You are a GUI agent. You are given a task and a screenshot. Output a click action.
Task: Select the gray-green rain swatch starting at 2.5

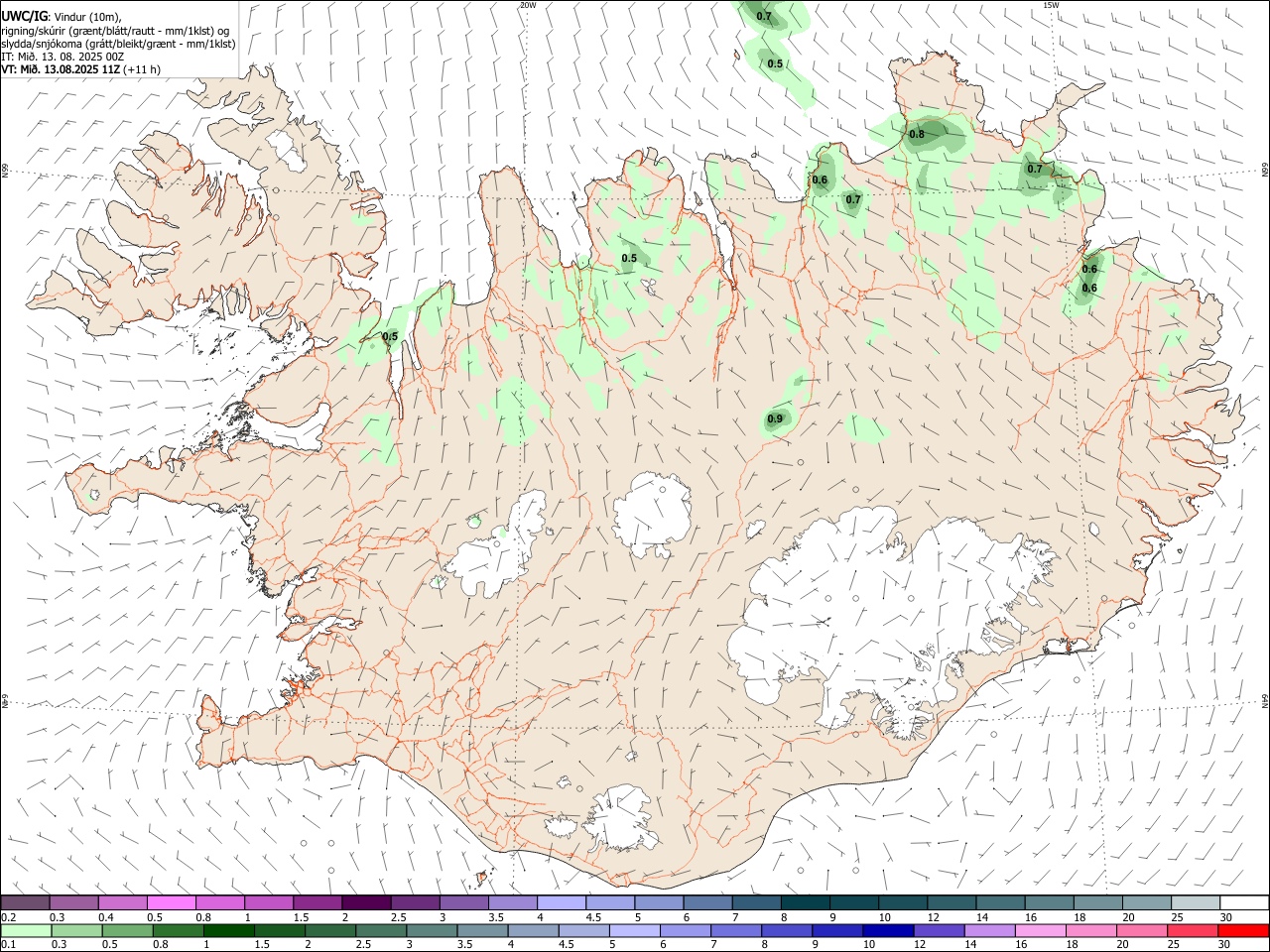click(380, 930)
